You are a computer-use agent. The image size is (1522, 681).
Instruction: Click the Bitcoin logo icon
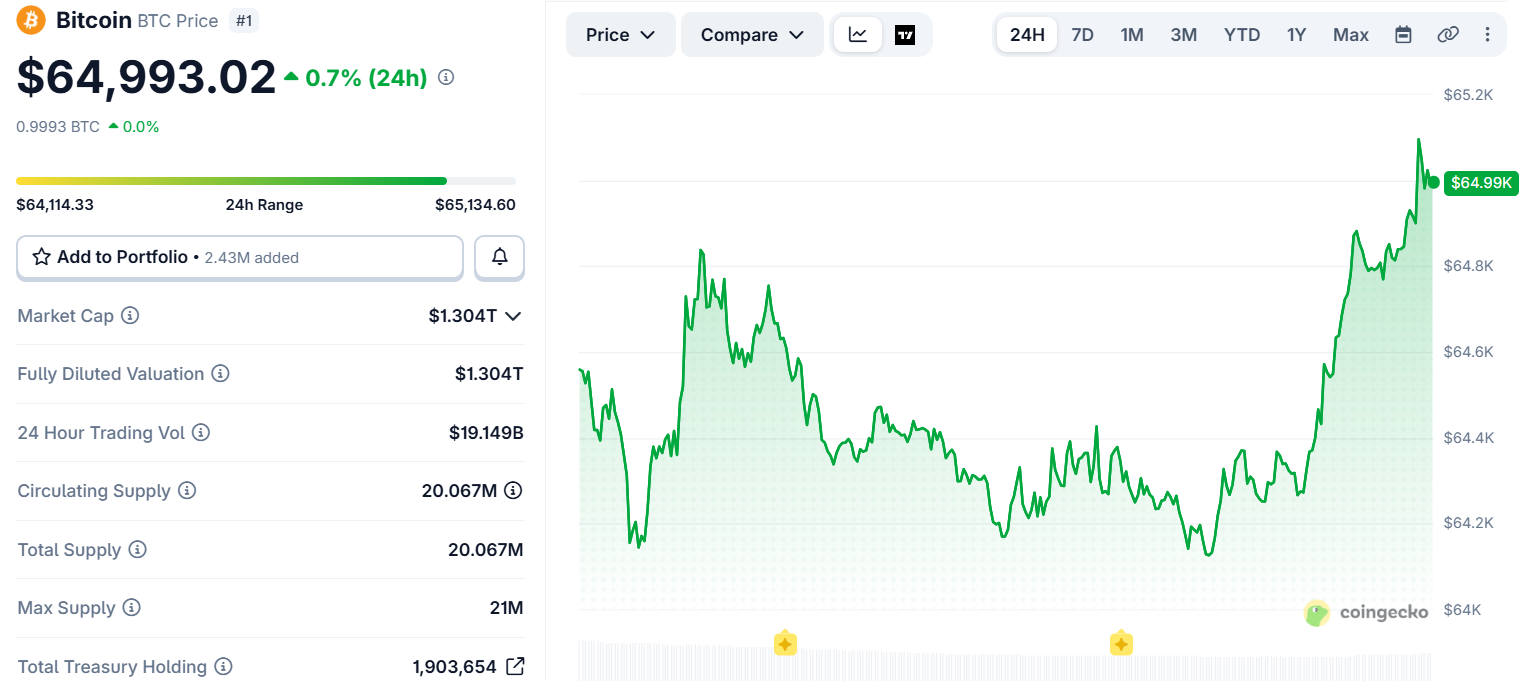(31, 20)
